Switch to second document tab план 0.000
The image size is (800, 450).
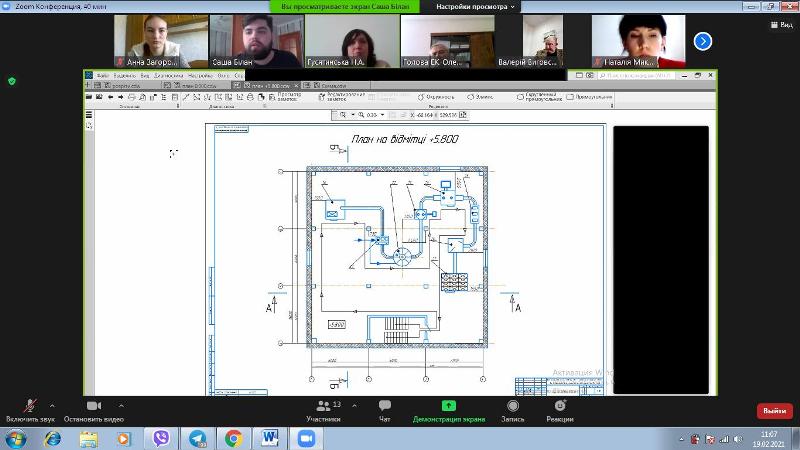click(196, 85)
